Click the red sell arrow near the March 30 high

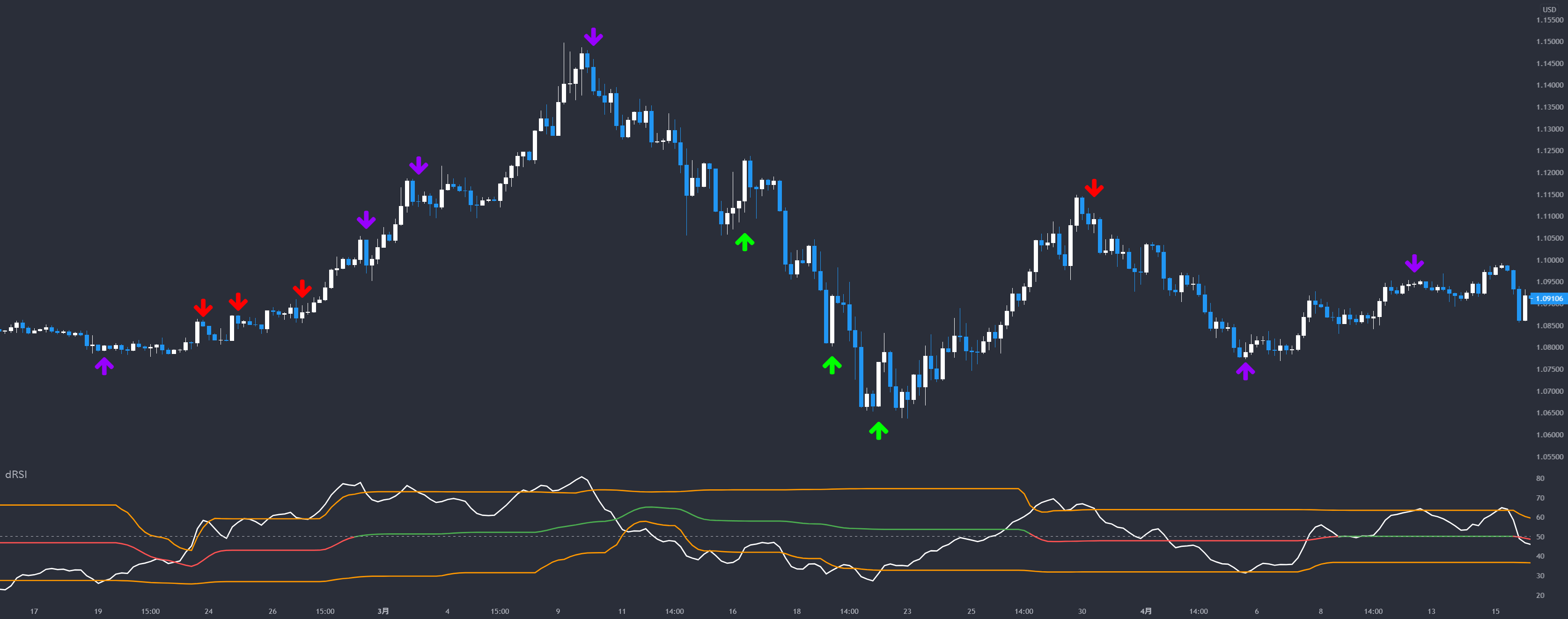1095,189
